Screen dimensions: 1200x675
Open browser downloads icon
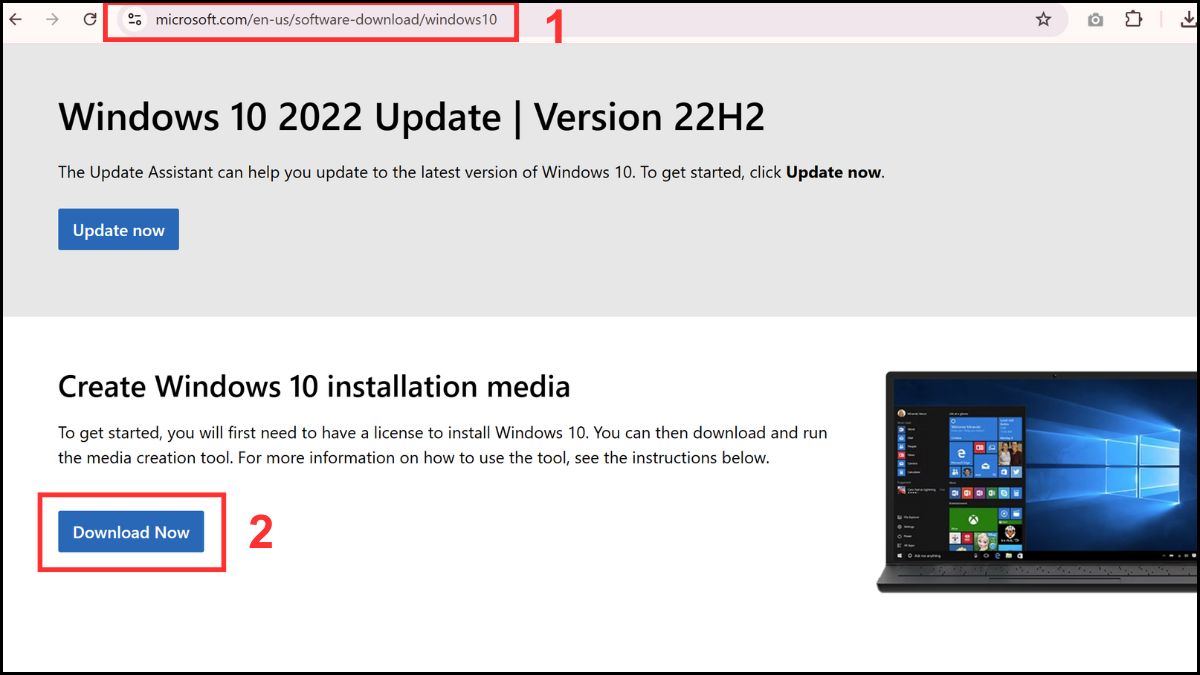point(1188,19)
